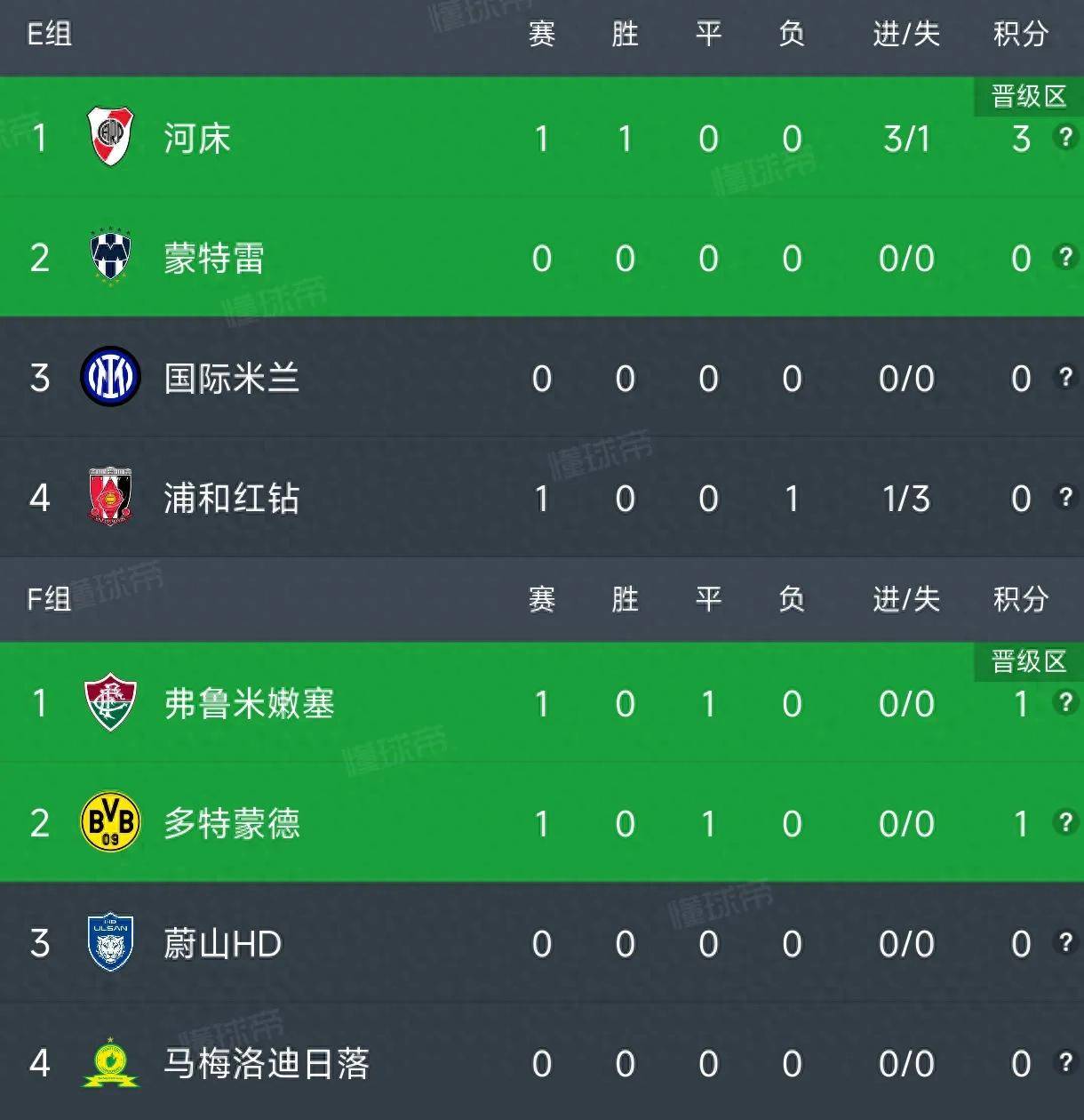Click the 积分 column header in F组

(x=1020, y=599)
